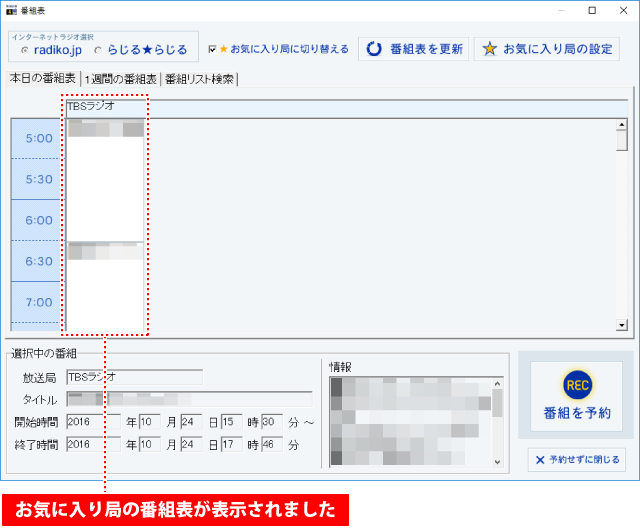Click the 番組表を更新 button label
This screenshot has height=528, width=640.
click(427, 49)
